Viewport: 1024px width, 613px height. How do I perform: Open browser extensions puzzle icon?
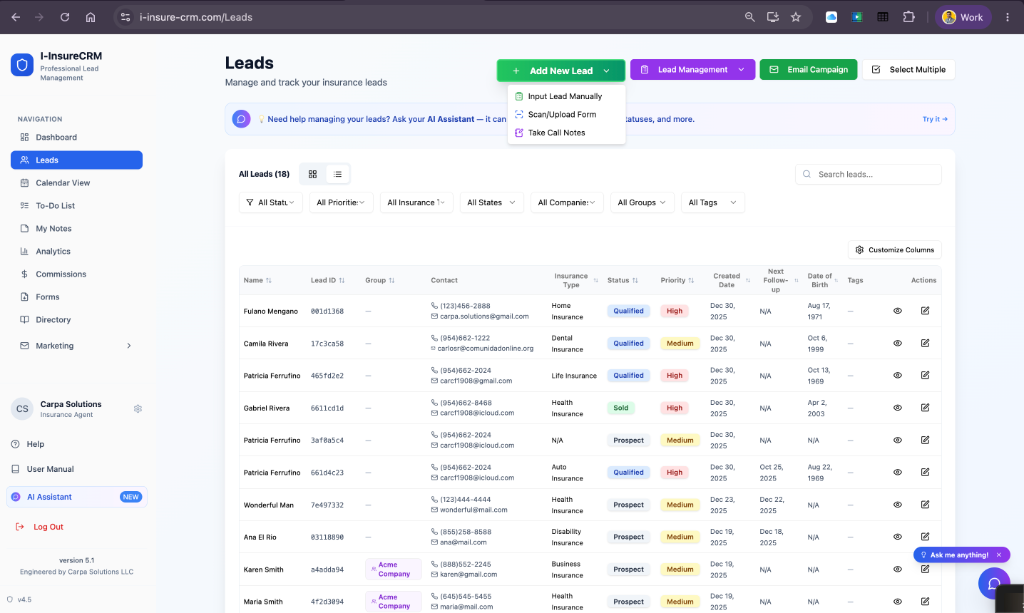[908, 17]
